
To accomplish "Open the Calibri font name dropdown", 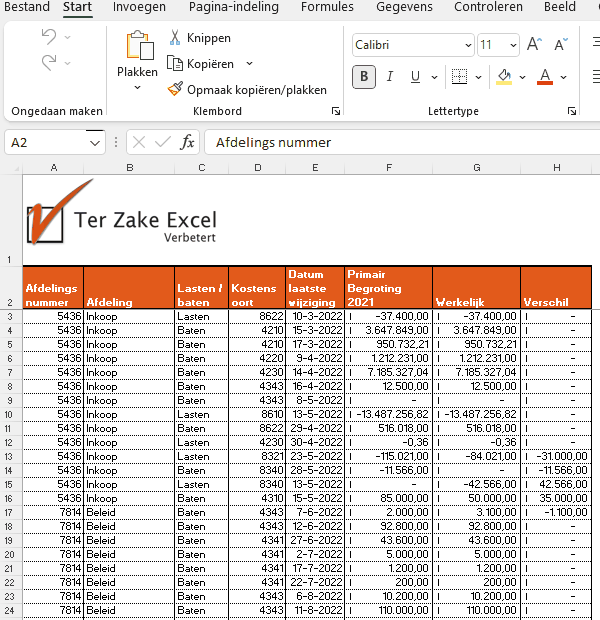I will (468, 45).
